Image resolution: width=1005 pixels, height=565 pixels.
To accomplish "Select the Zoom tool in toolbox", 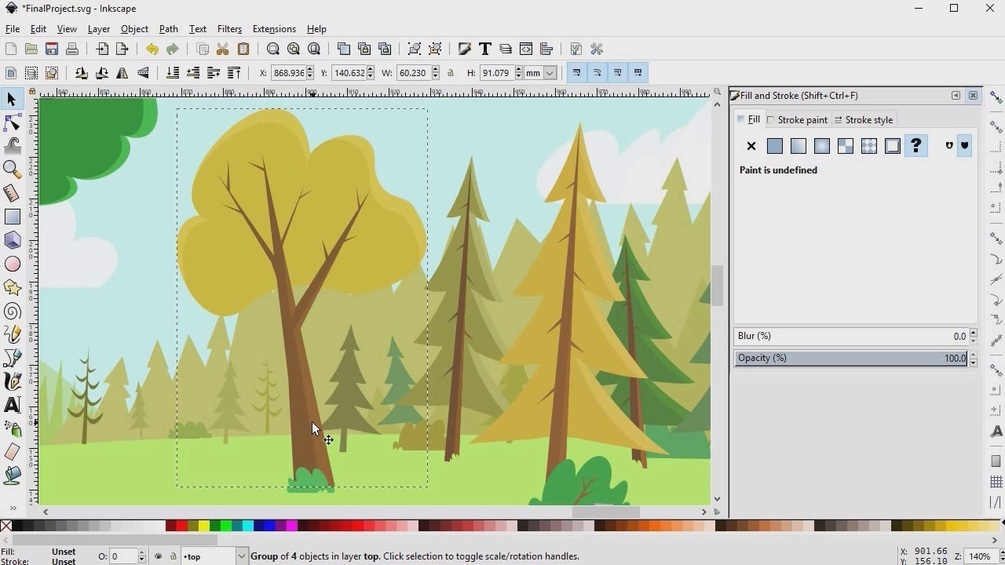I will 12,169.
